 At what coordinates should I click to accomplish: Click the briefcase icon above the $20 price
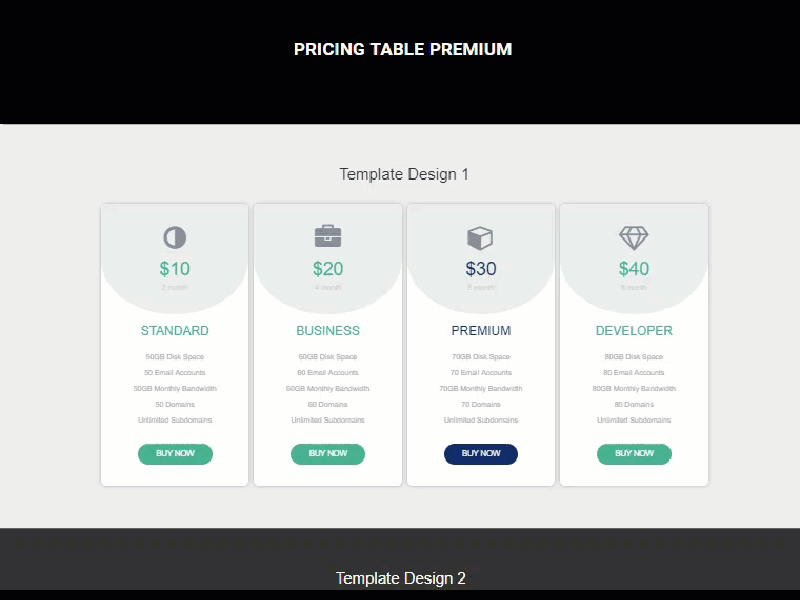coord(328,236)
